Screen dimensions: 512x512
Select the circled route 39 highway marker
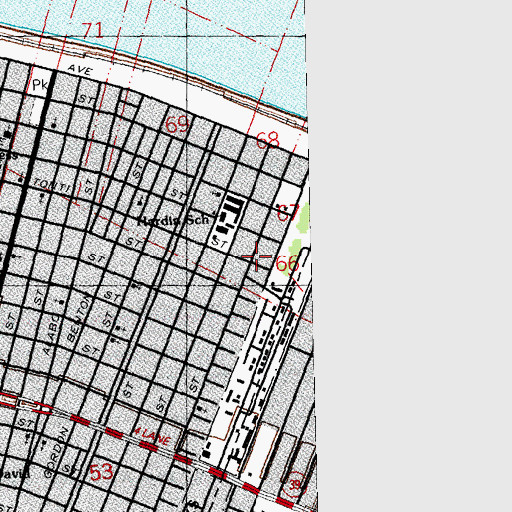[x=295, y=484]
